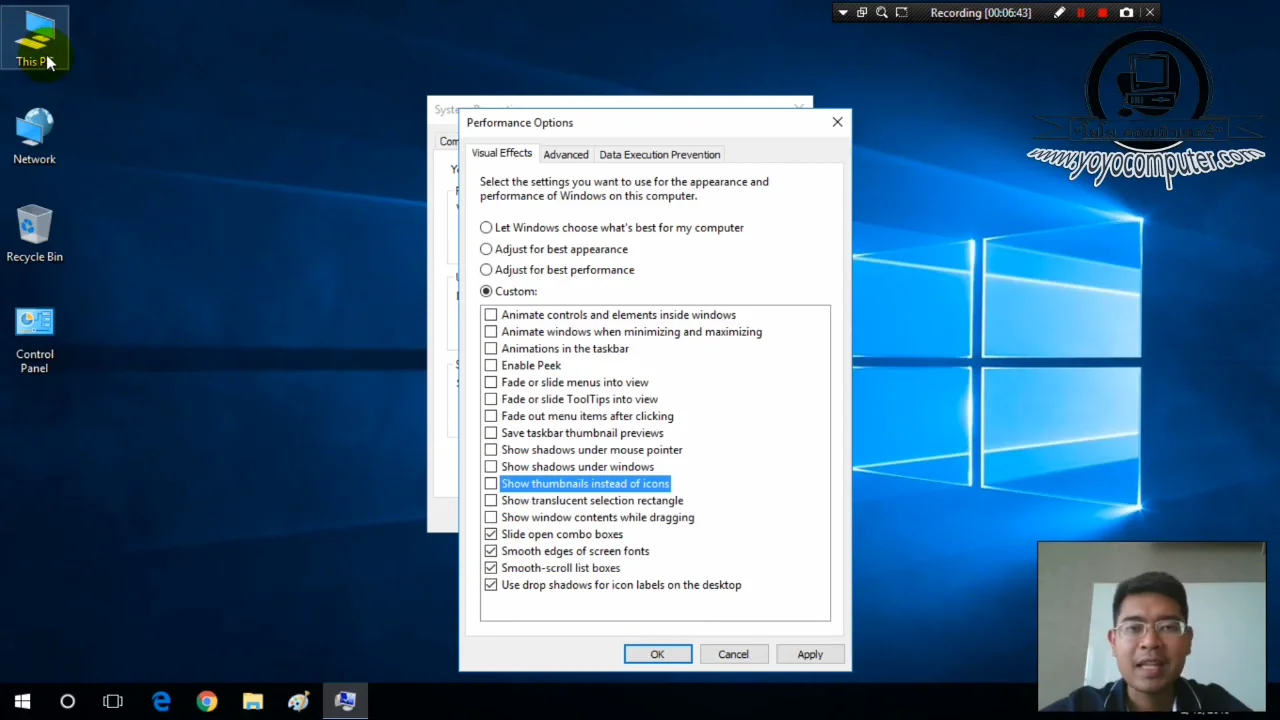Enable Animate controls and elements inside windows
1280x720 pixels.
(491, 315)
